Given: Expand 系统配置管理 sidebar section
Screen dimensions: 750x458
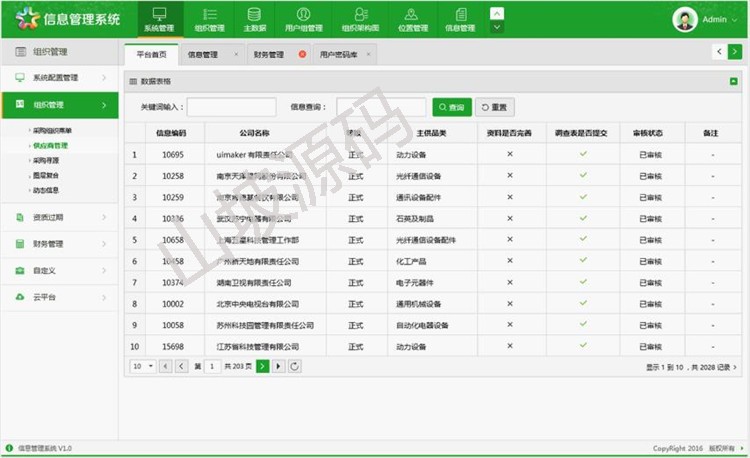Looking at the screenshot, I should (60, 77).
